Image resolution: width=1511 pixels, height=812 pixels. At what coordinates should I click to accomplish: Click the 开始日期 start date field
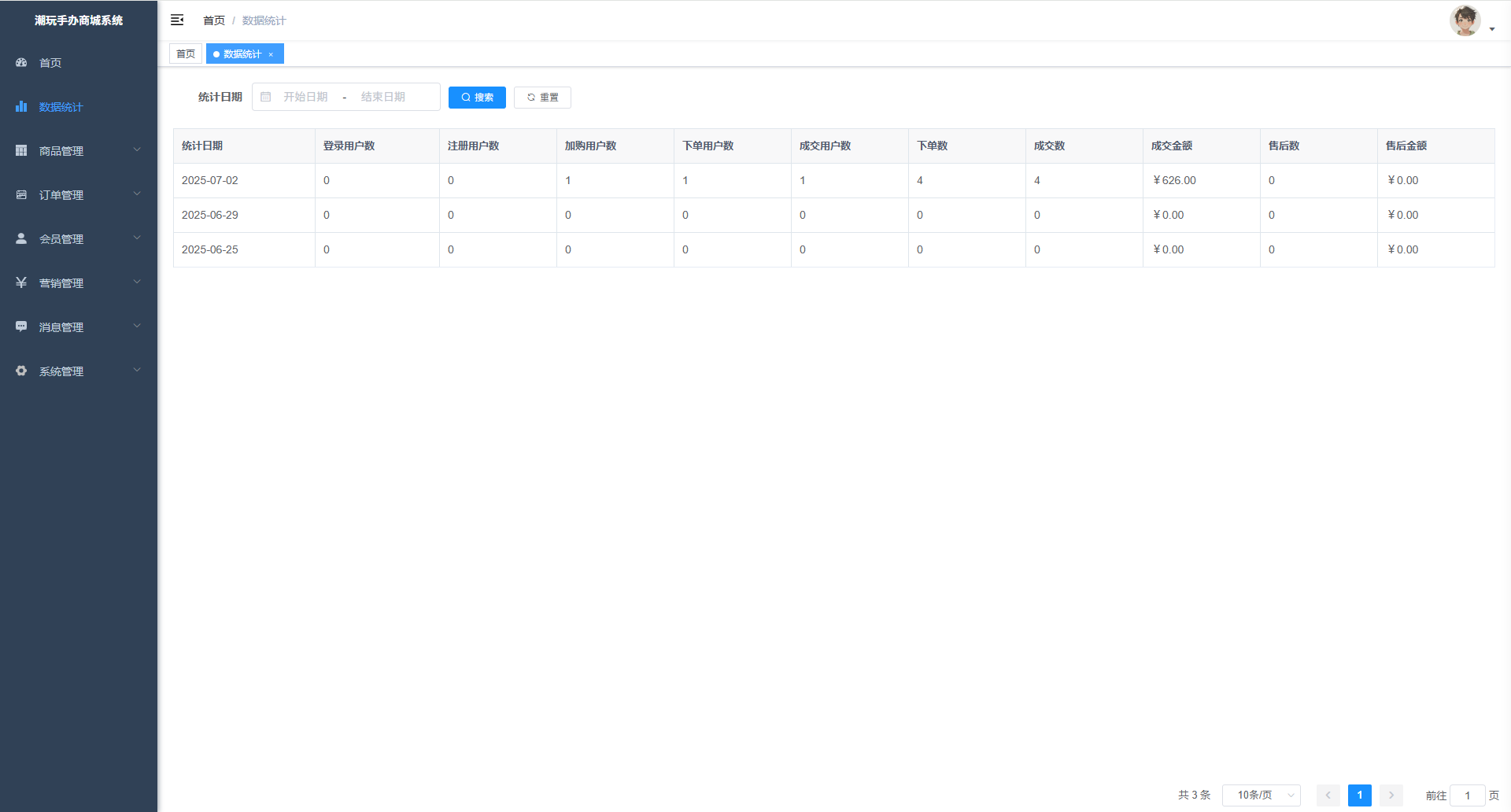[x=306, y=97]
